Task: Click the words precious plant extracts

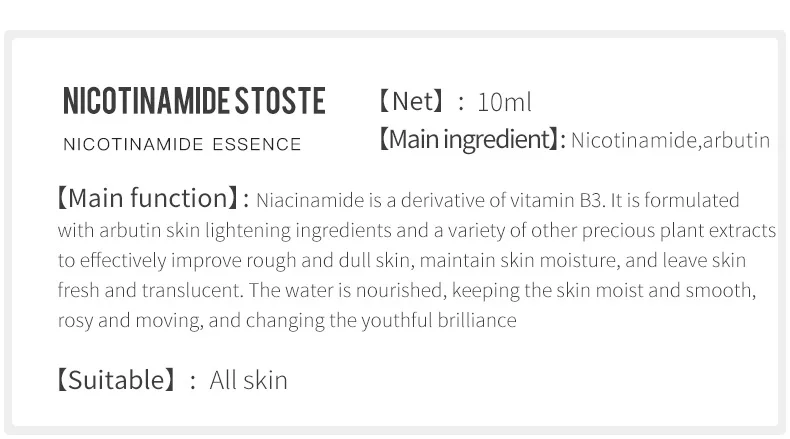Action: coord(679,230)
